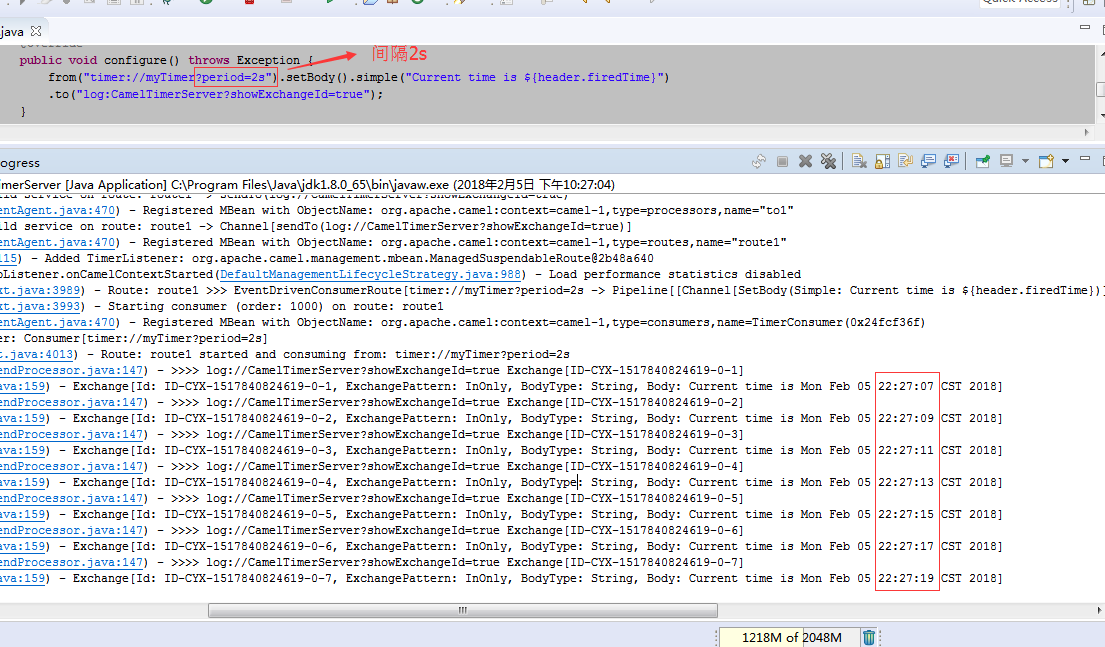Open ava:159 link on 22:27:07 row

coord(23,386)
